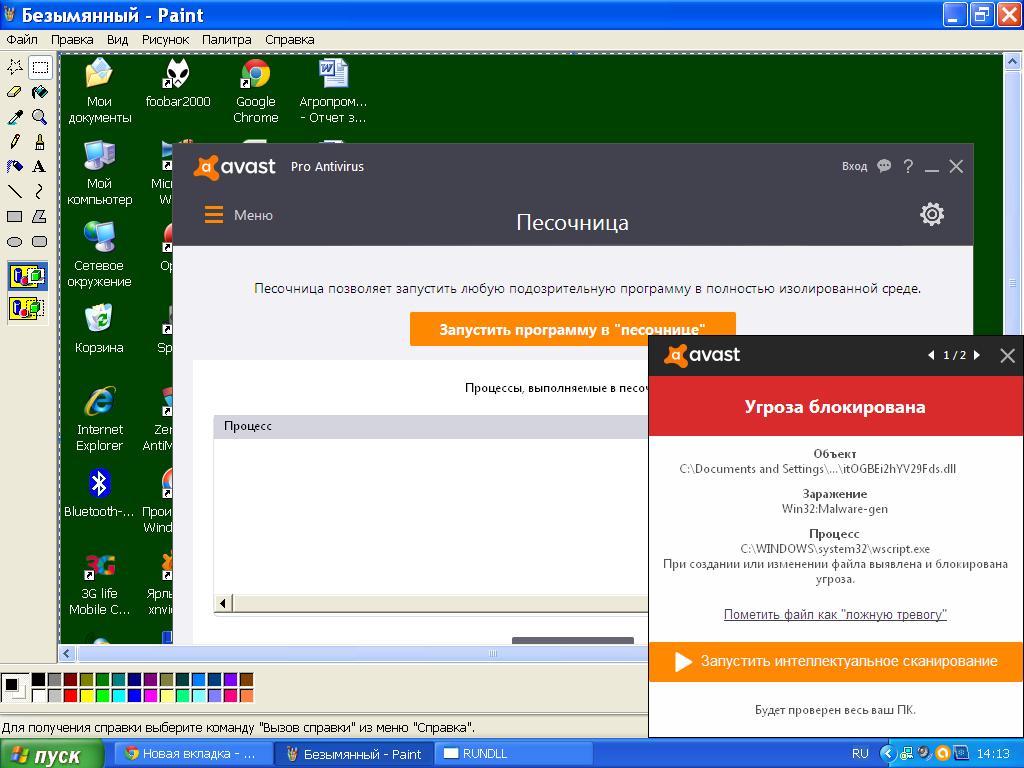Open the Рисунок menu
The height and width of the screenshot is (768, 1024).
[x=165, y=40]
